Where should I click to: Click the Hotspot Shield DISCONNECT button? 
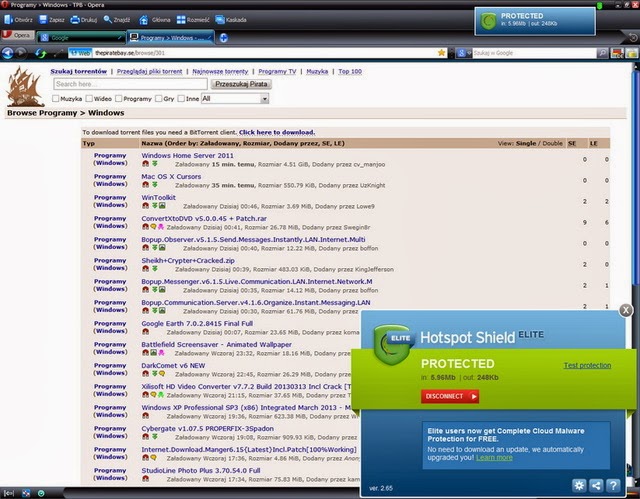click(x=450, y=396)
